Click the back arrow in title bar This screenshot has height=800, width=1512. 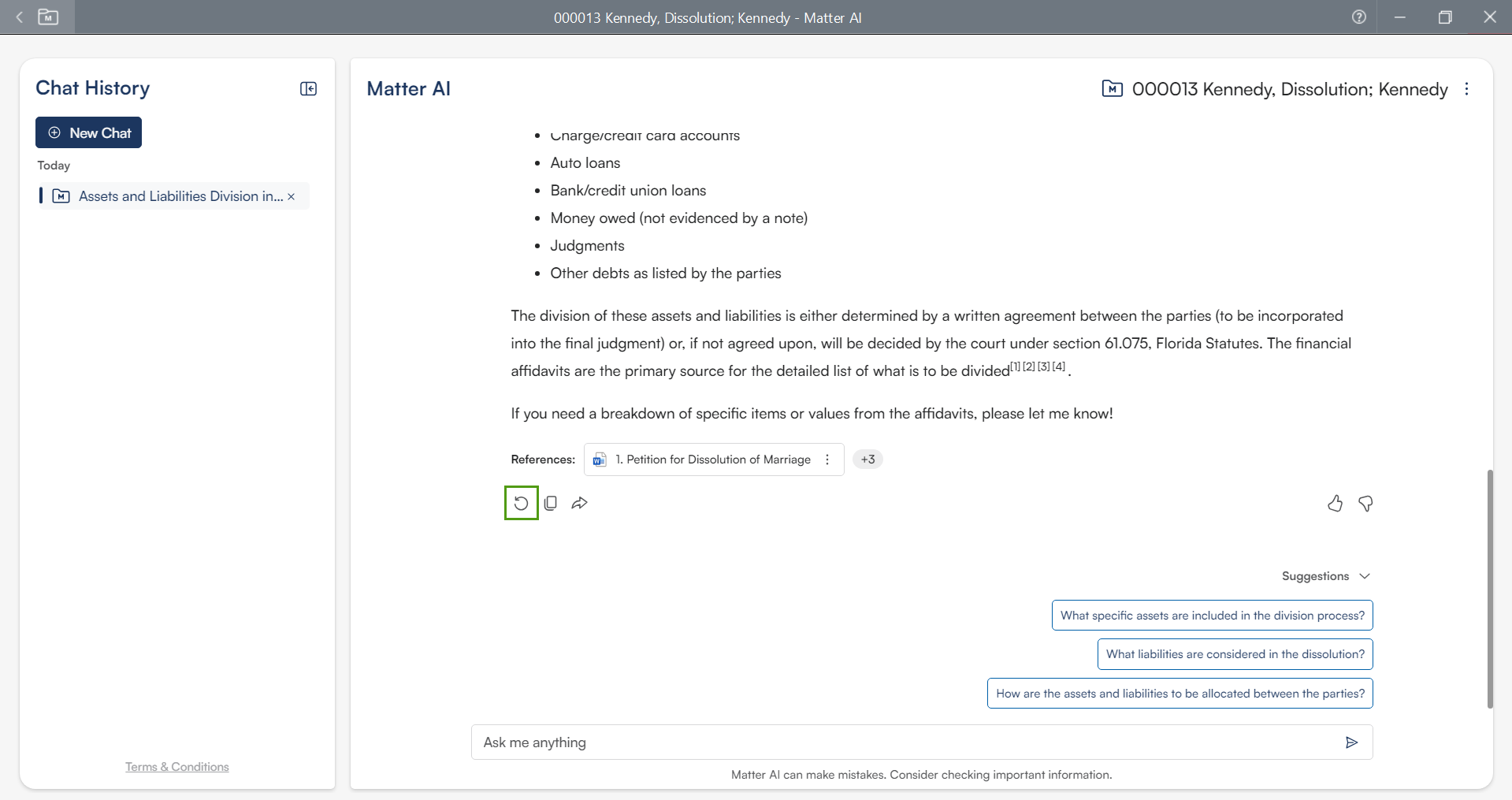tap(20, 17)
